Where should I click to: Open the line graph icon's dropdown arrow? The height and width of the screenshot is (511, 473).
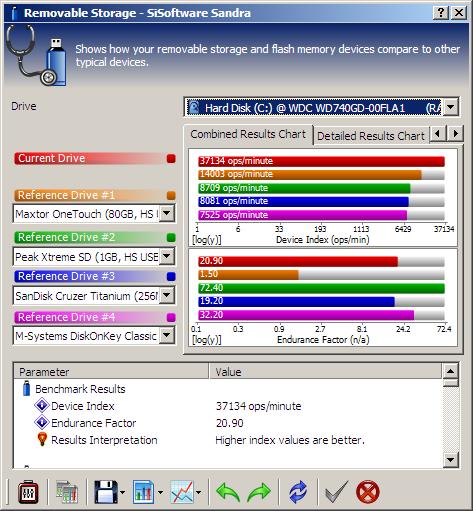tap(199, 492)
